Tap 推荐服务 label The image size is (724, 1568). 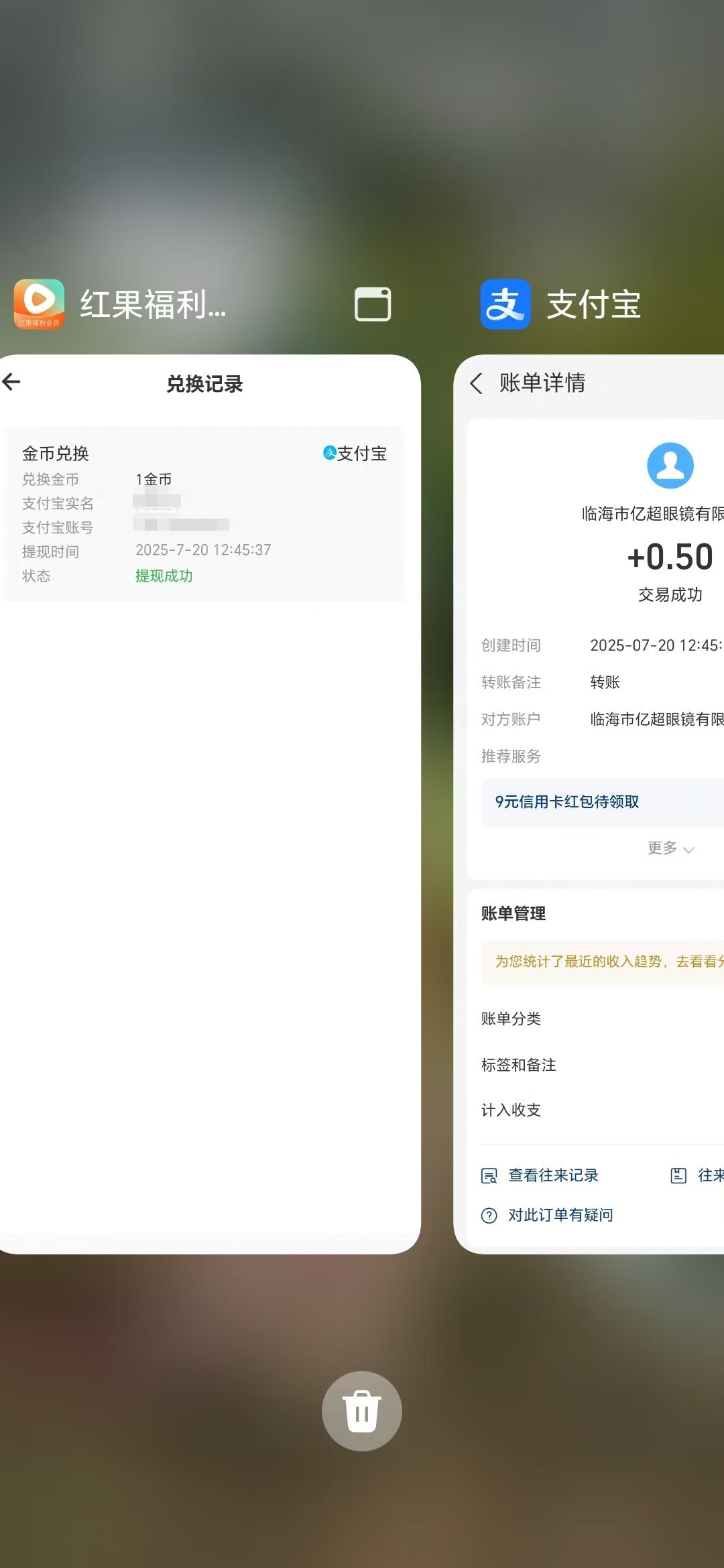coord(511,756)
